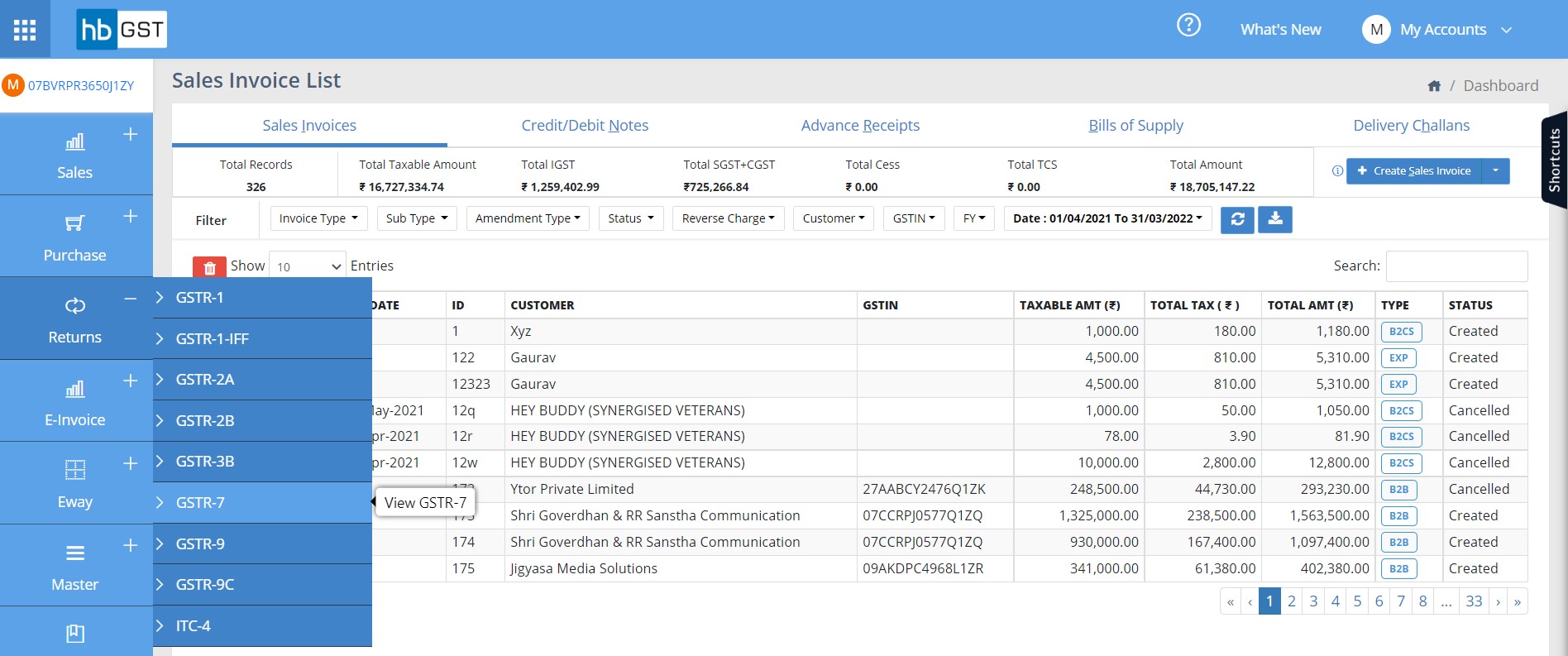Click the red trash delete button
This screenshot has height=656, width=1568.
click(209, 267)
